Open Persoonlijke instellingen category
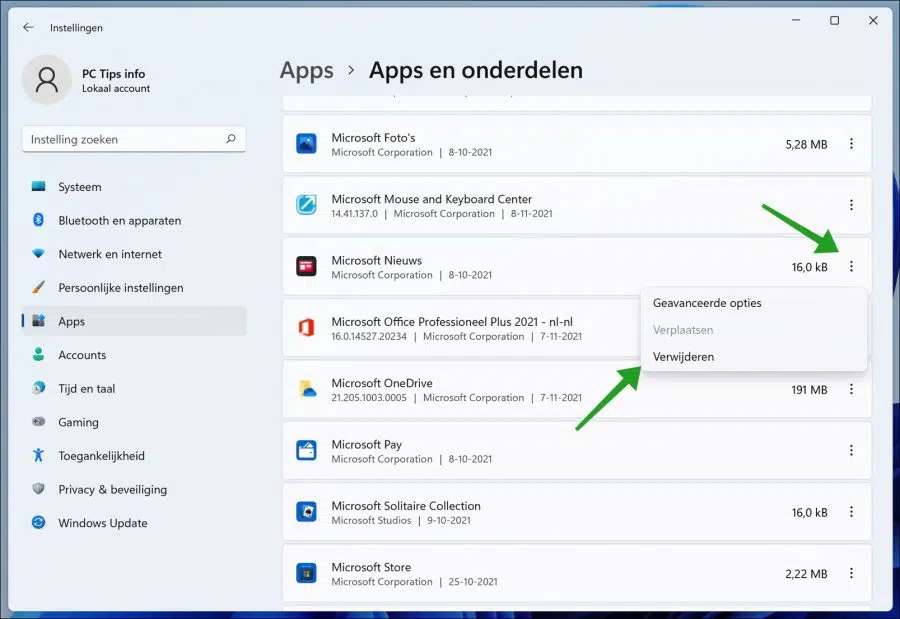This screenshot has width=900, height=619. point(134,288)
